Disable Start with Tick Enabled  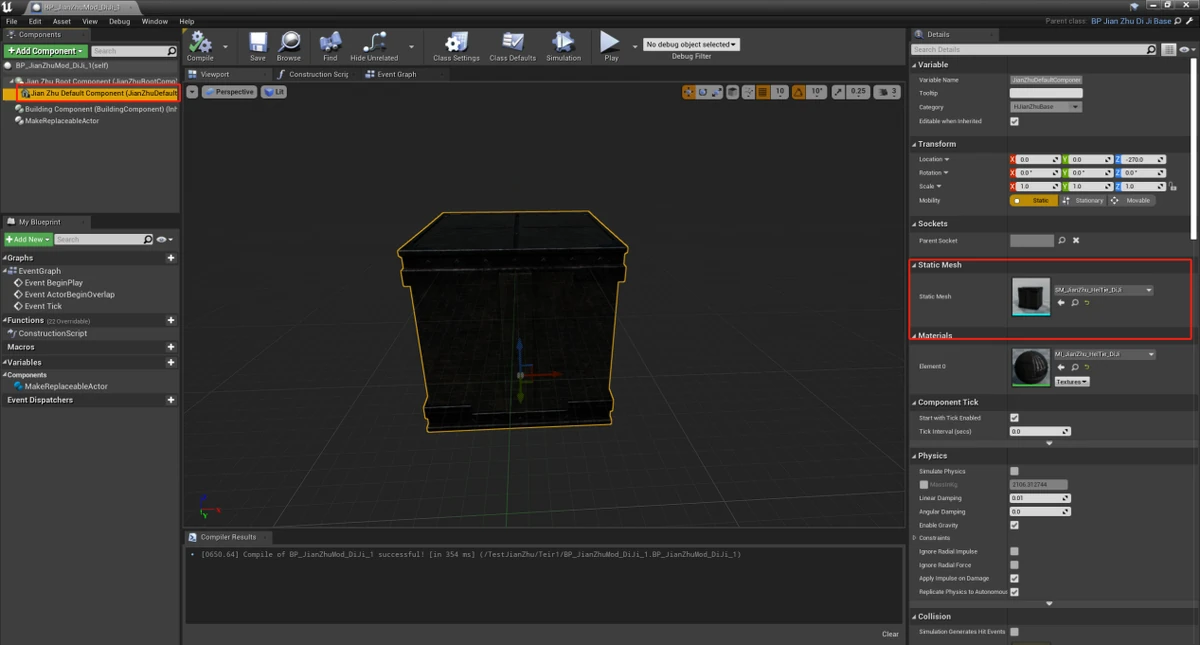[1014, 418]
